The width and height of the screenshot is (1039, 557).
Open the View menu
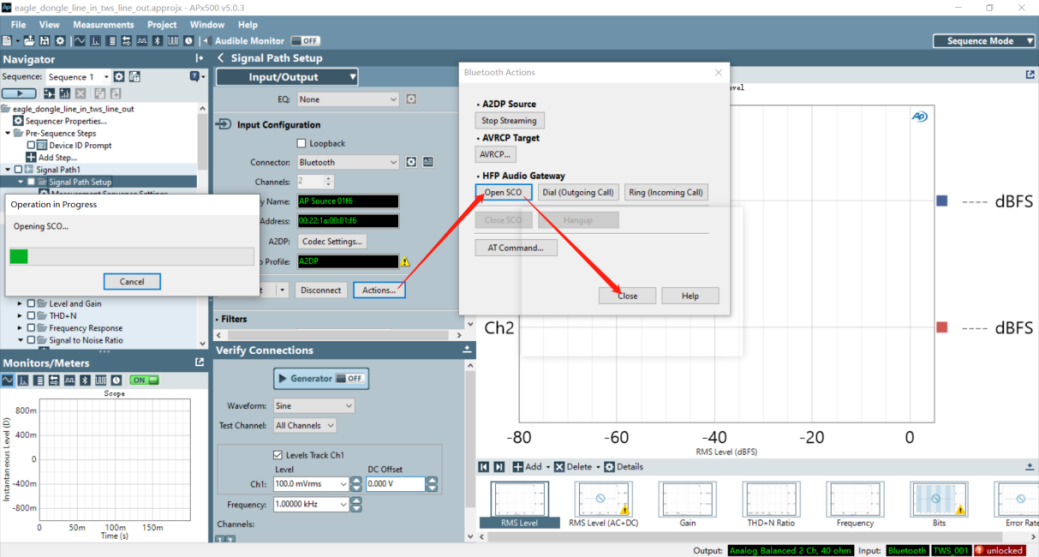pos(49,25)
